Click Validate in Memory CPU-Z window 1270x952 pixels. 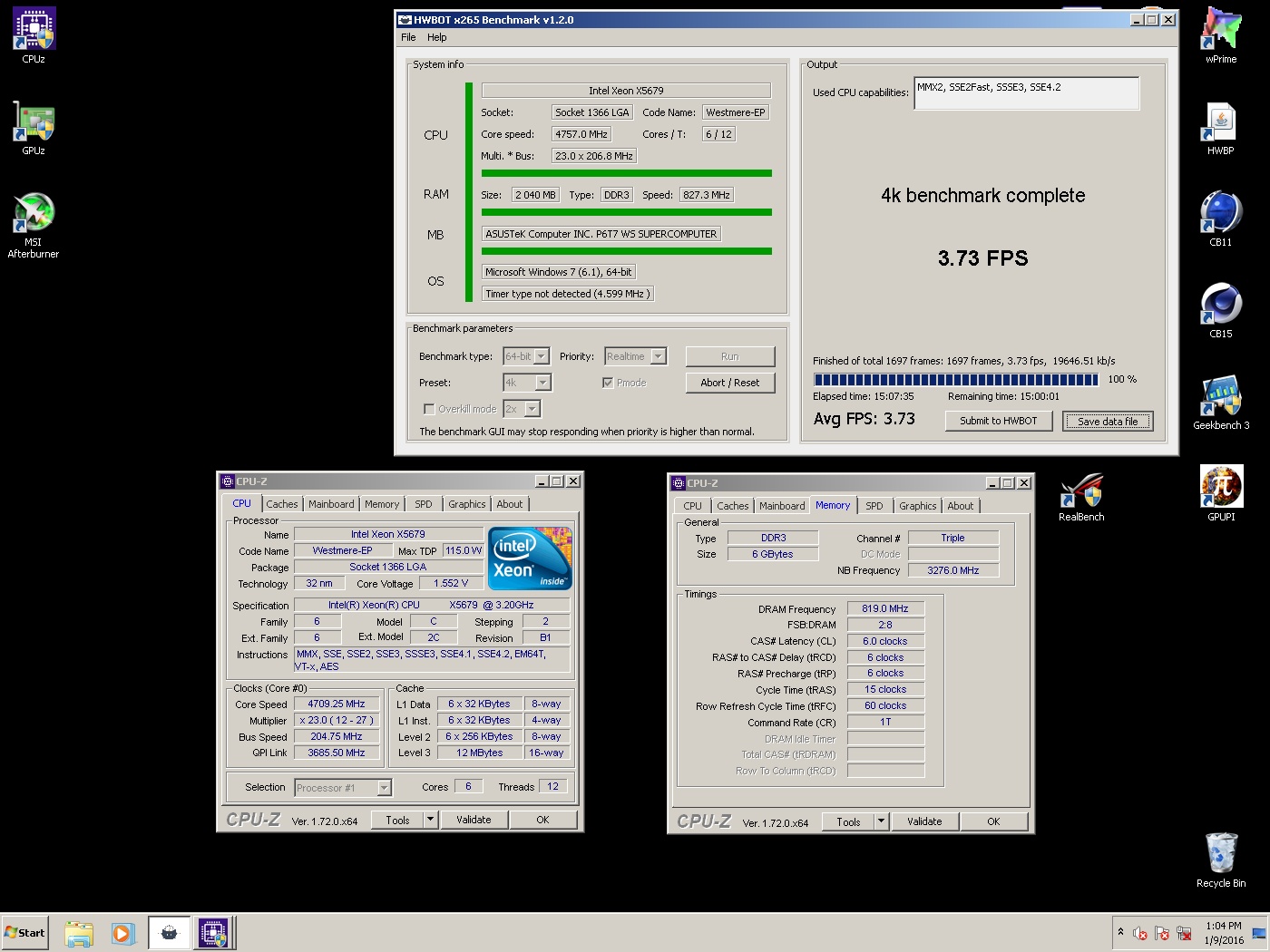[x=924, y=821]
